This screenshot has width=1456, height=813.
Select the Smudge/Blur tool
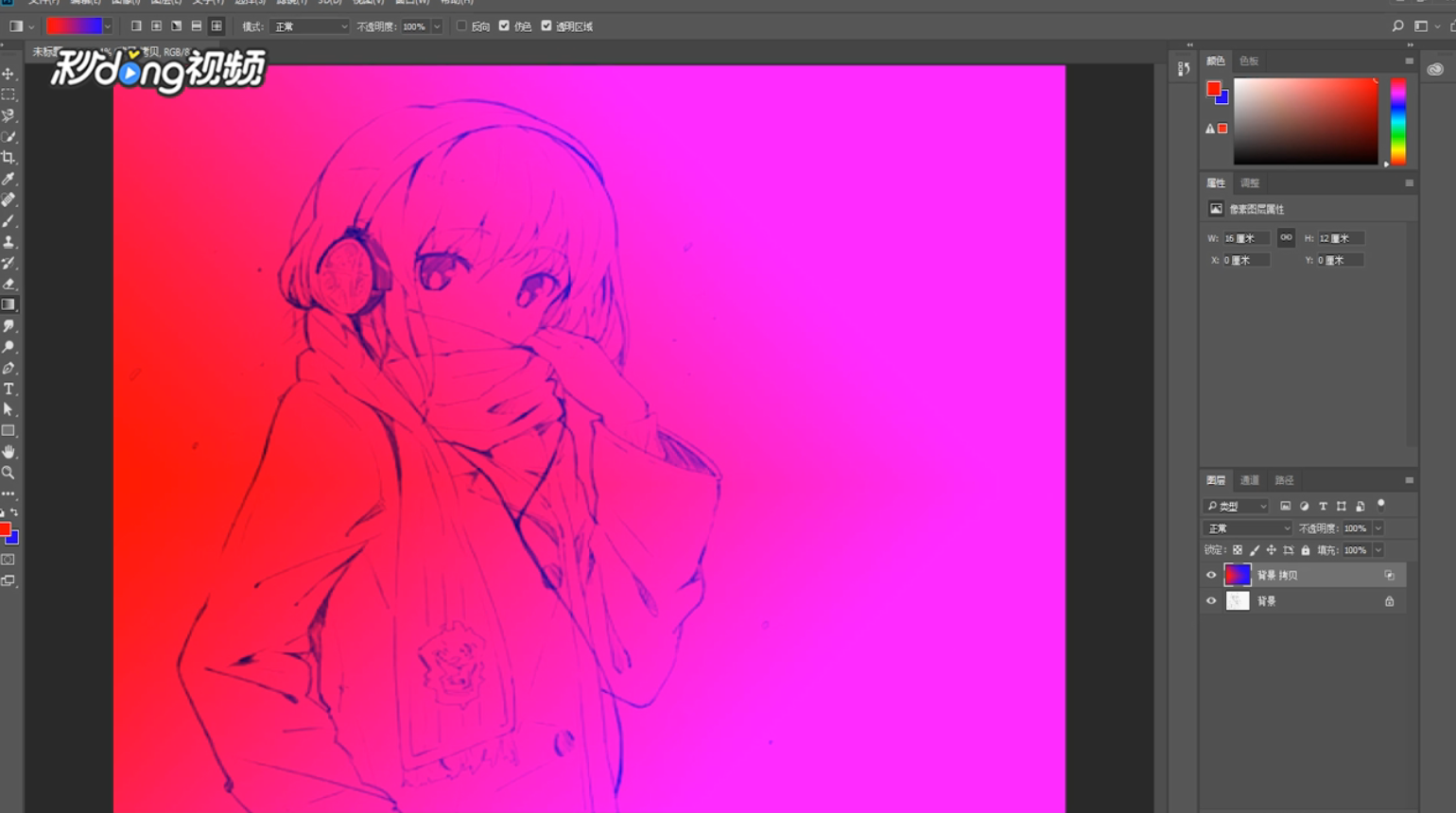(x=9, y=326)
